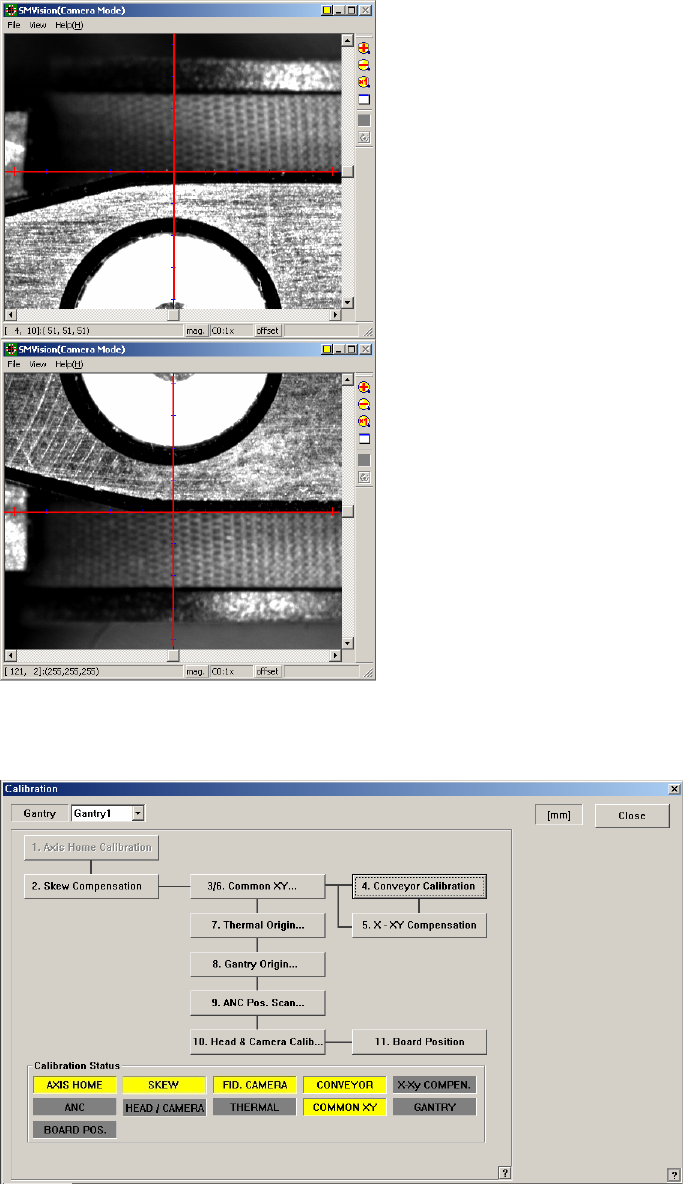Viewport: 683px width, 1184px height.
Task: Click scroll-up arrow in upper SMVision
Action: tap(348, 40)
